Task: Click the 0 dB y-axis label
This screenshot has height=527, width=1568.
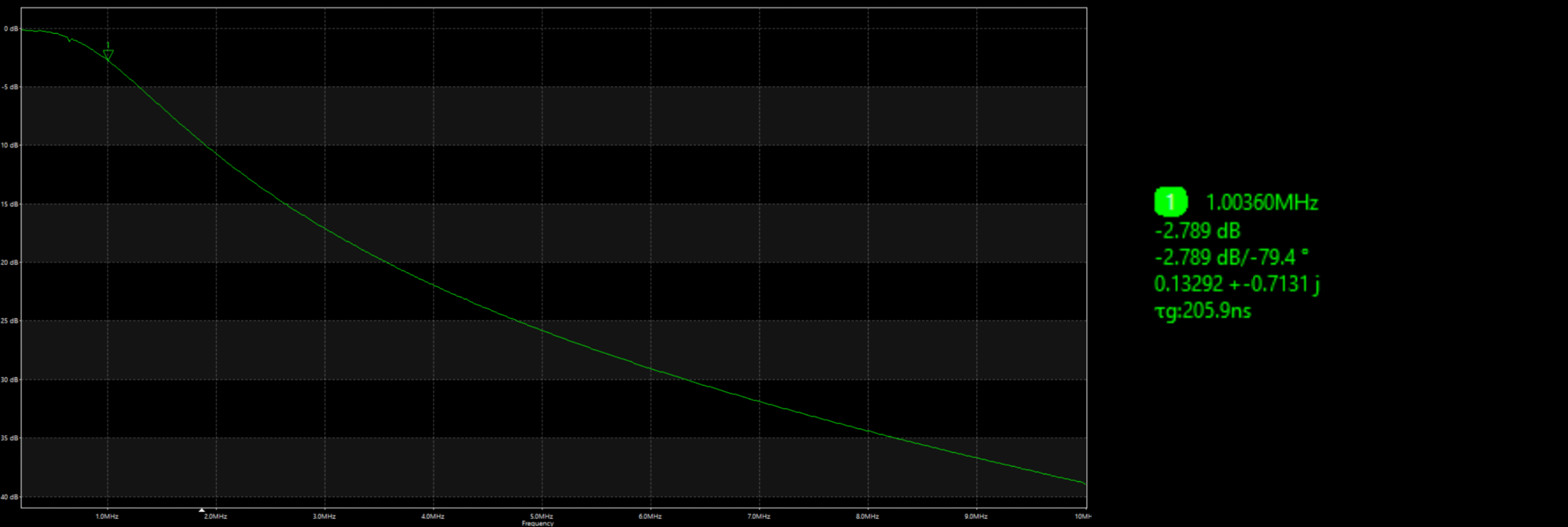Action: coord(11,29)
